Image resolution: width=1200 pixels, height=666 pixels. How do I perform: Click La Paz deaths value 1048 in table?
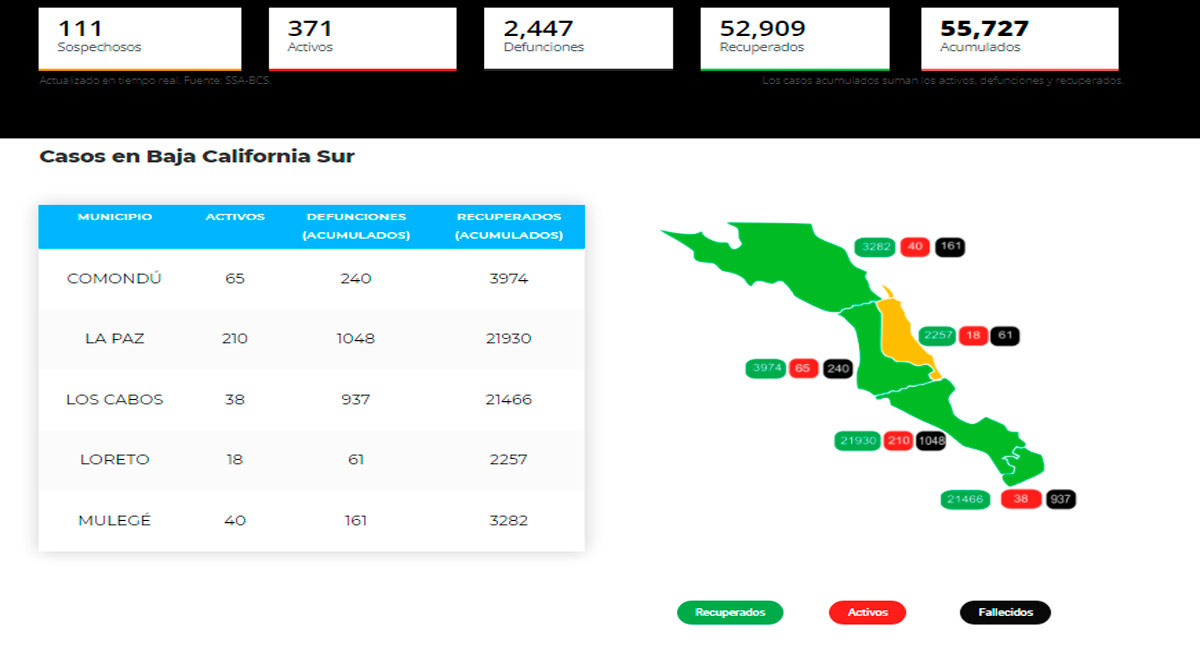click(x=356, y=338)
